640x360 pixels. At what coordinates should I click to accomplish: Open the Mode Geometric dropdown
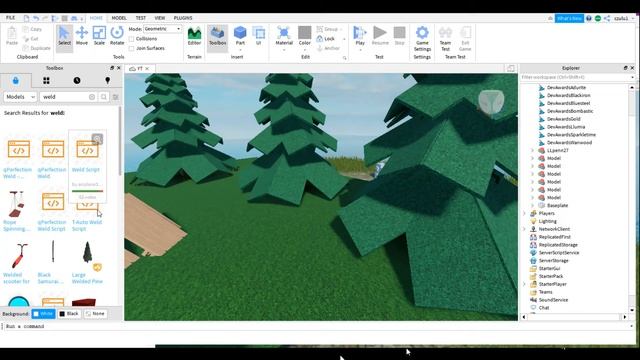click(162, 29)
